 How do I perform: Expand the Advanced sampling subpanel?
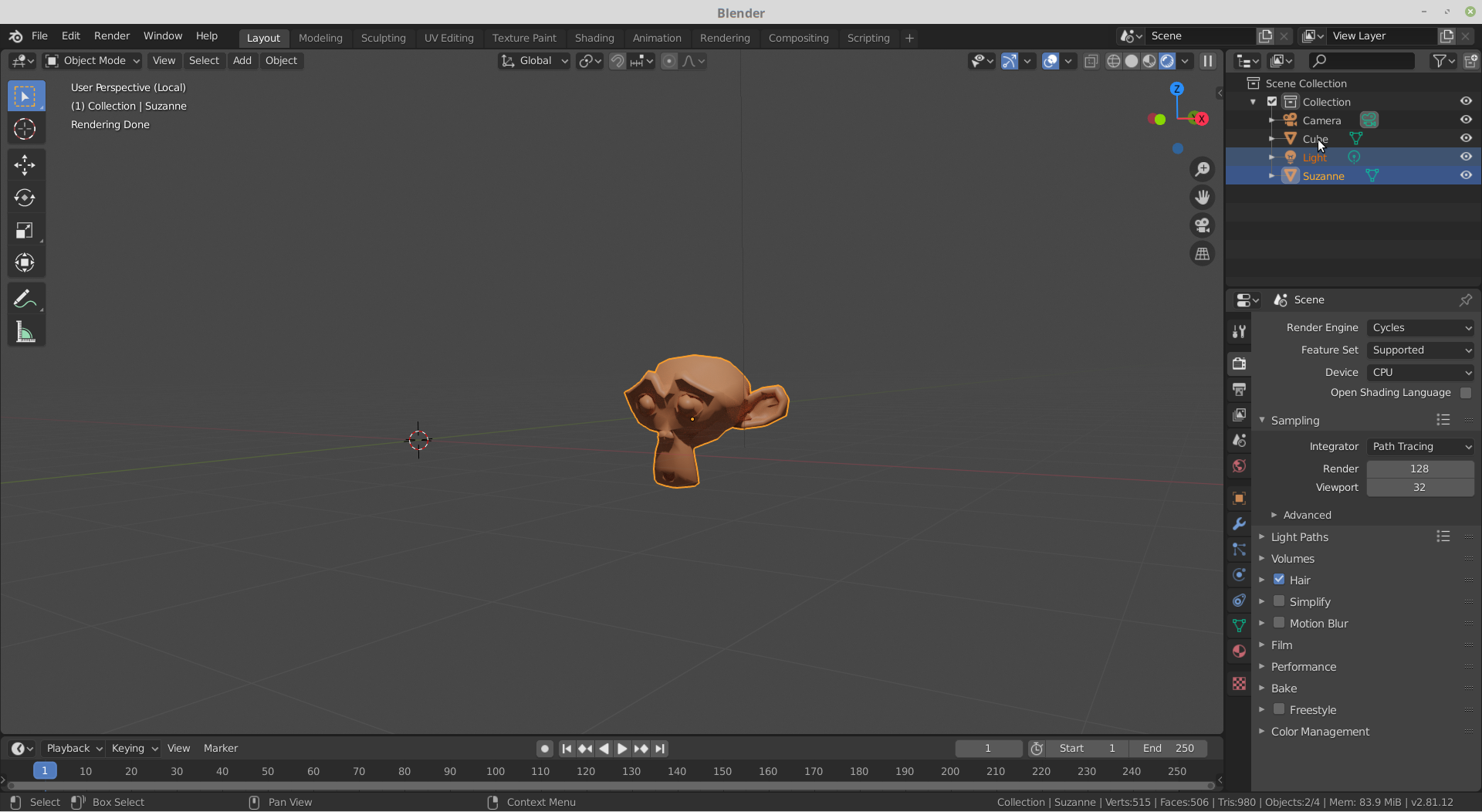[1307, 516]
